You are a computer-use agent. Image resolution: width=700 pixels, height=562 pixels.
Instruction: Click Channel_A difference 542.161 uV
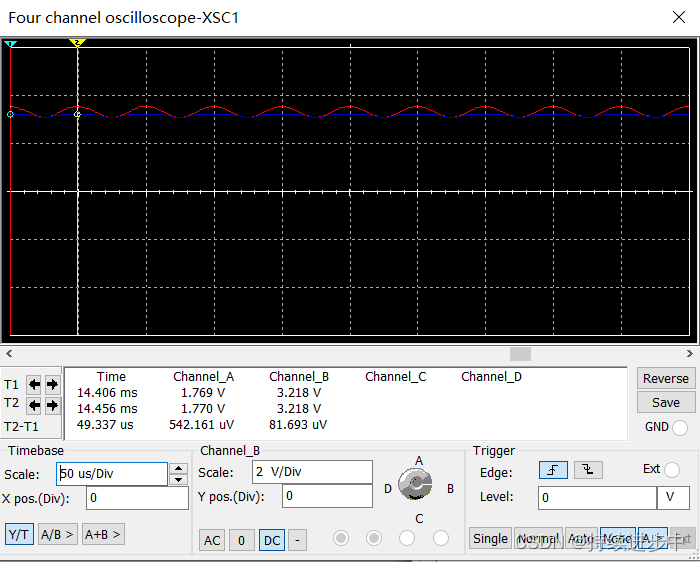click(201, 425)
